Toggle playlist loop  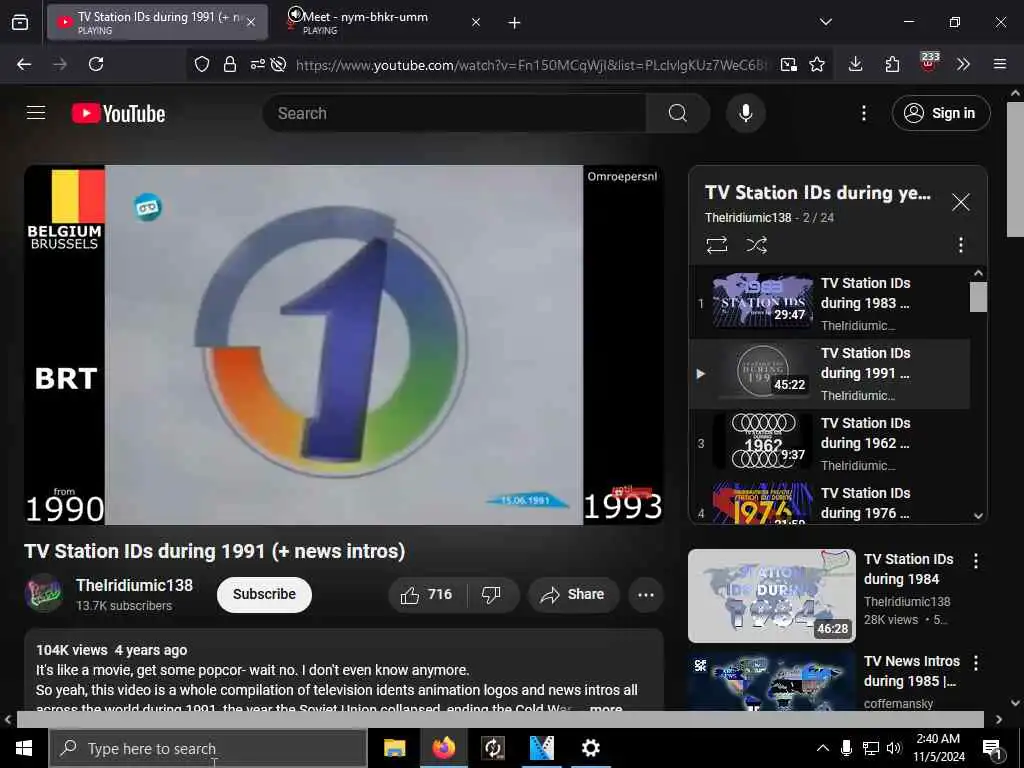[x=716, y=245]
